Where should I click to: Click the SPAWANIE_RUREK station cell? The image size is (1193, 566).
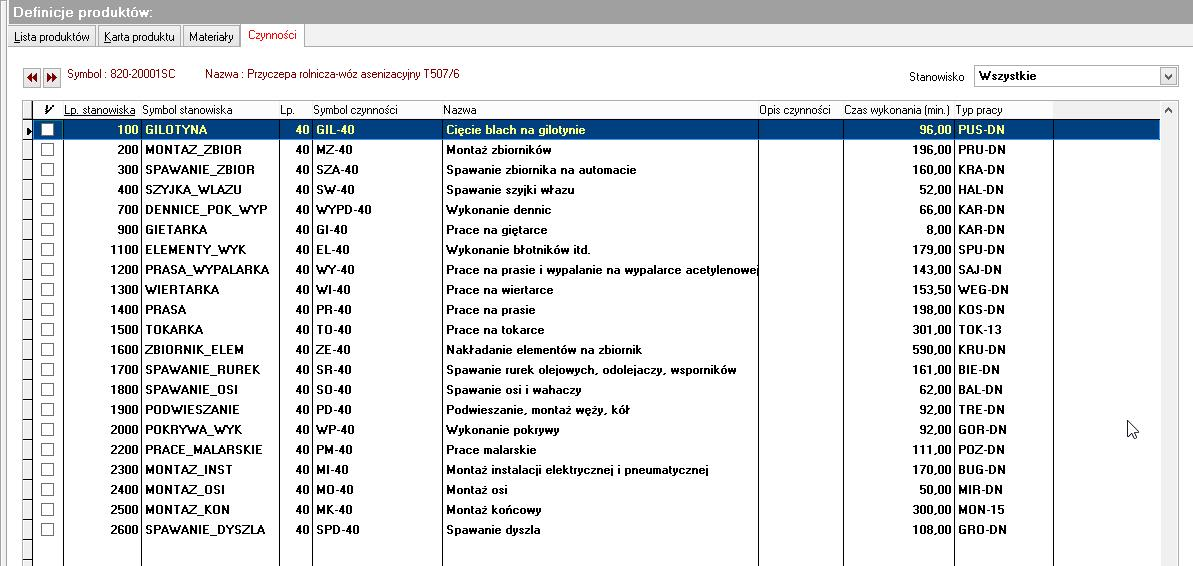coord(210,370)
